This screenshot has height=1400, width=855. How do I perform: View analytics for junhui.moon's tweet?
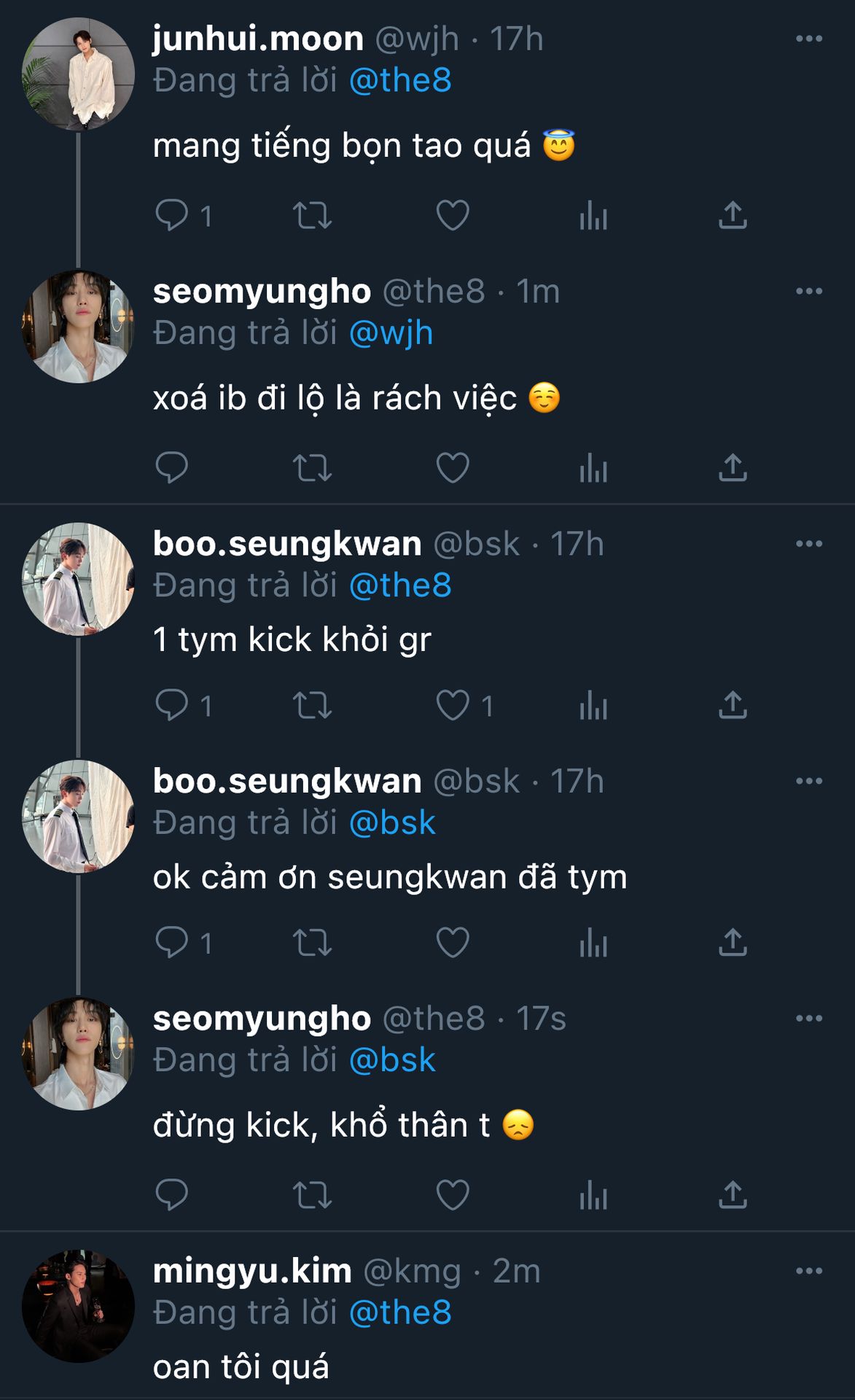[593, 216]
